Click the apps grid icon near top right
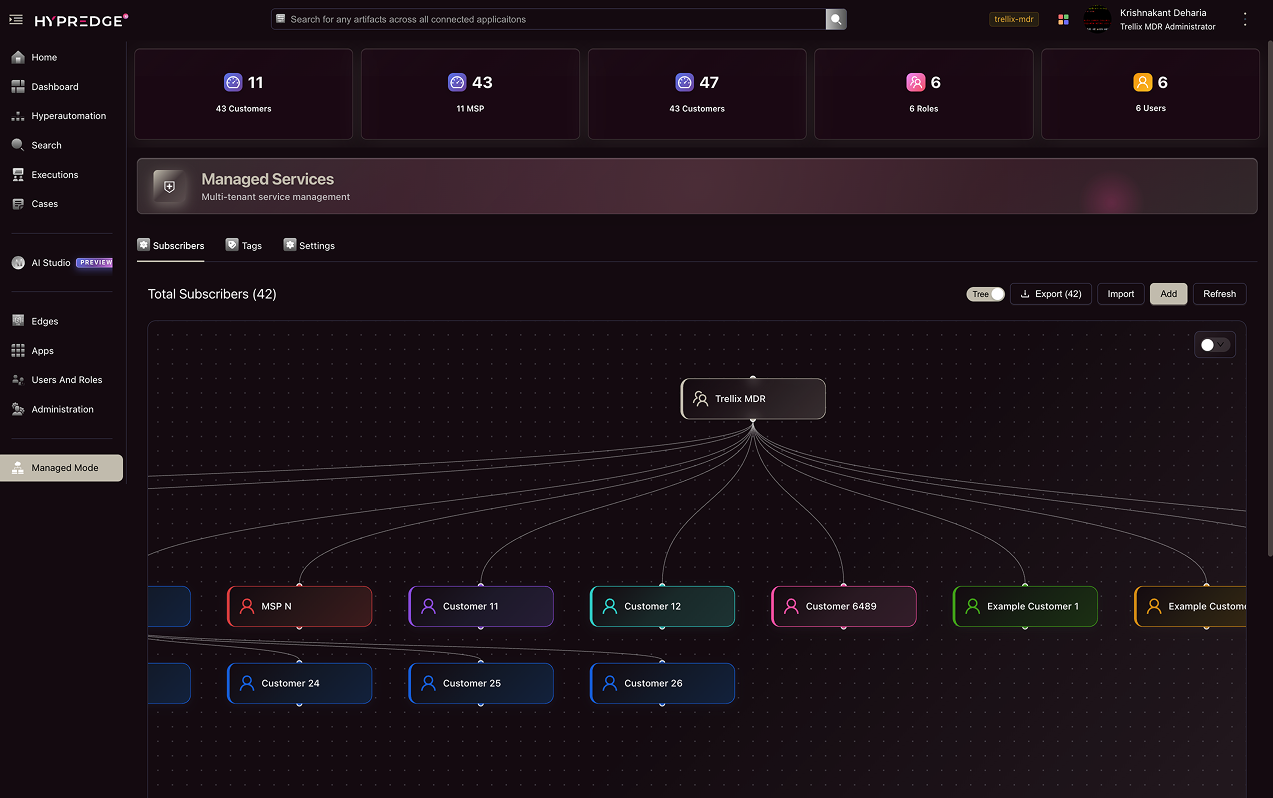Image resolution: width=1273 pixels, height=798 pixels. click(x=1063, y=19)
